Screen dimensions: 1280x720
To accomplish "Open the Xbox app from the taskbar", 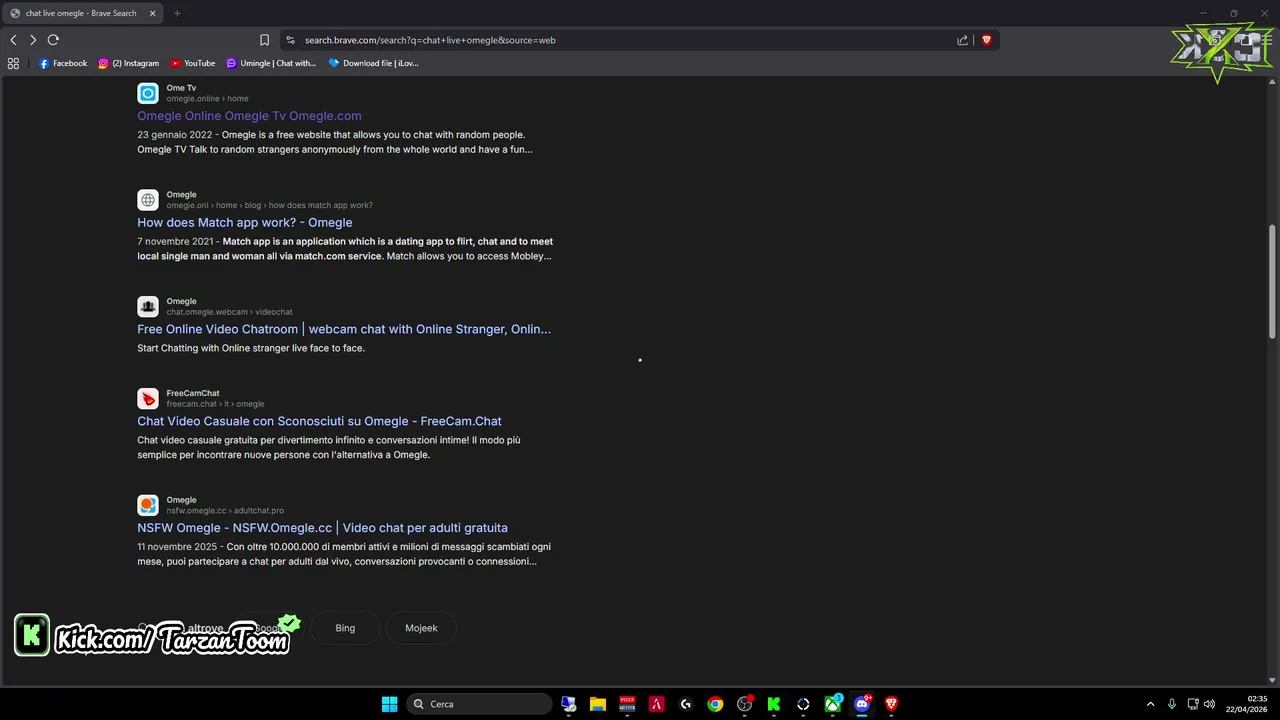I will pyautogui.click(x=832, y=704).
